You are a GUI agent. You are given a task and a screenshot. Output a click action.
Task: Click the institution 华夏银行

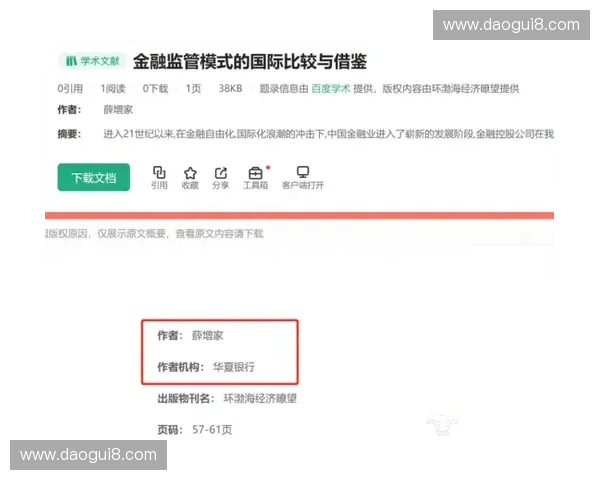234,367
